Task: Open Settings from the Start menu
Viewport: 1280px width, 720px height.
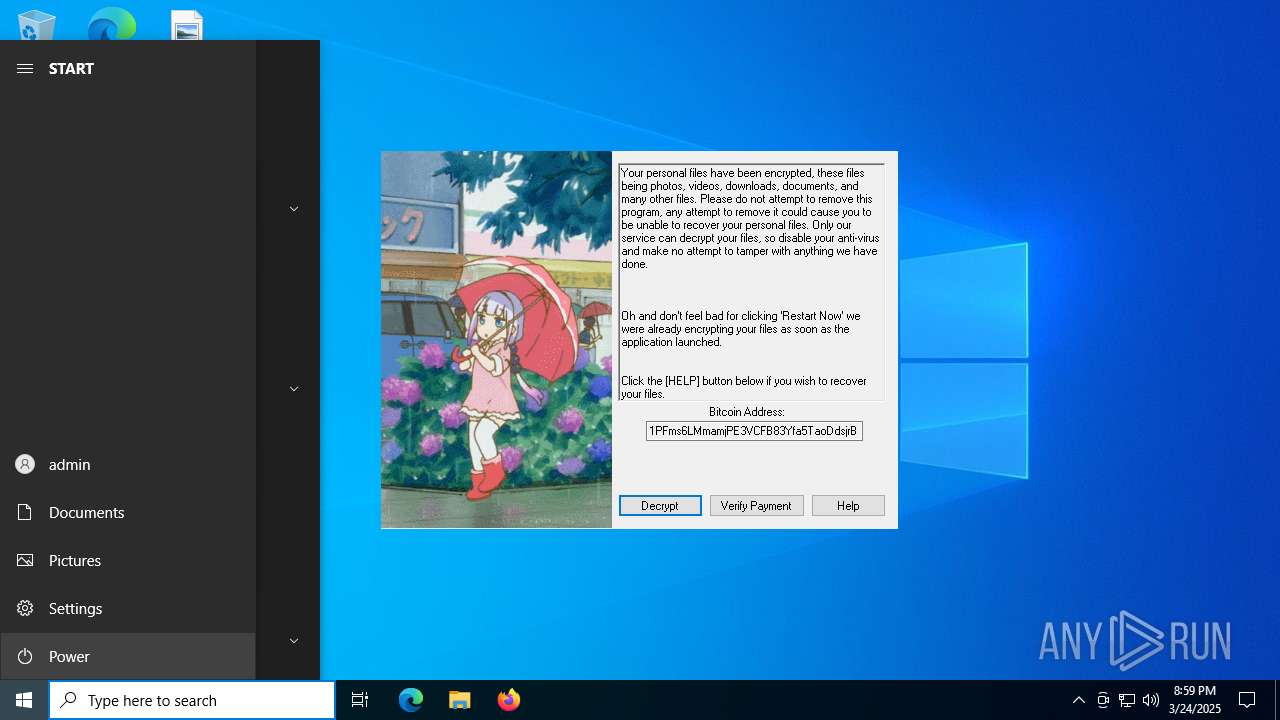Action: pyautogui.click(x=128, y=608)
